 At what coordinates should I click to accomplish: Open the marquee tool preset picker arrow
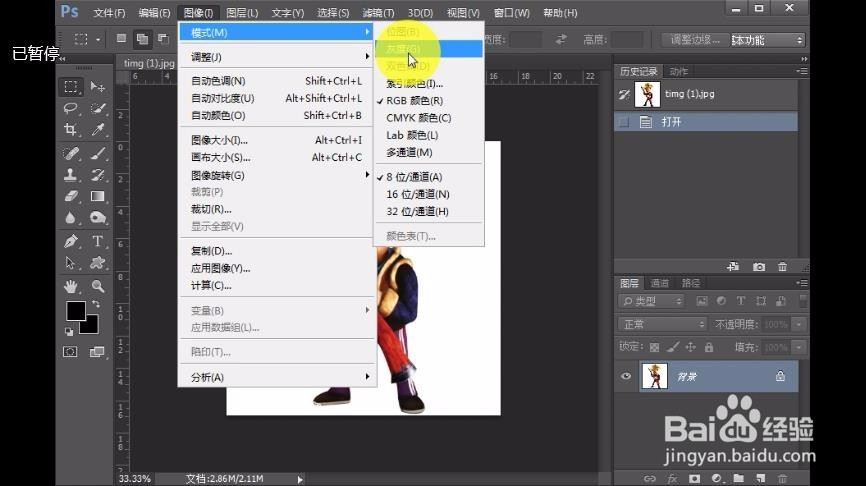(x=98, y=39)
